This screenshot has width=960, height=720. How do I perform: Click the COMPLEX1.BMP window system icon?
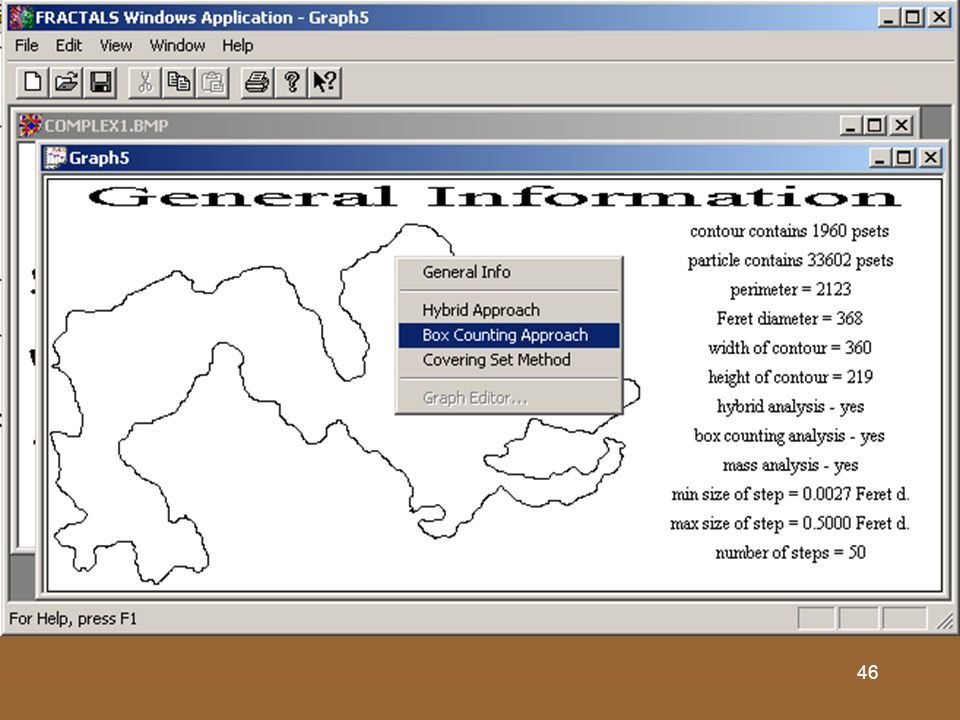point(30,126)
